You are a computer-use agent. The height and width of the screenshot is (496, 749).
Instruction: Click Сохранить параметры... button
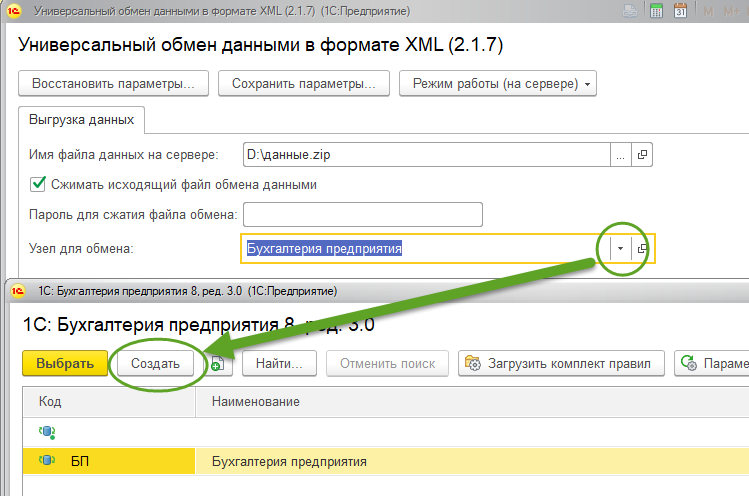(x=304, y=84)
